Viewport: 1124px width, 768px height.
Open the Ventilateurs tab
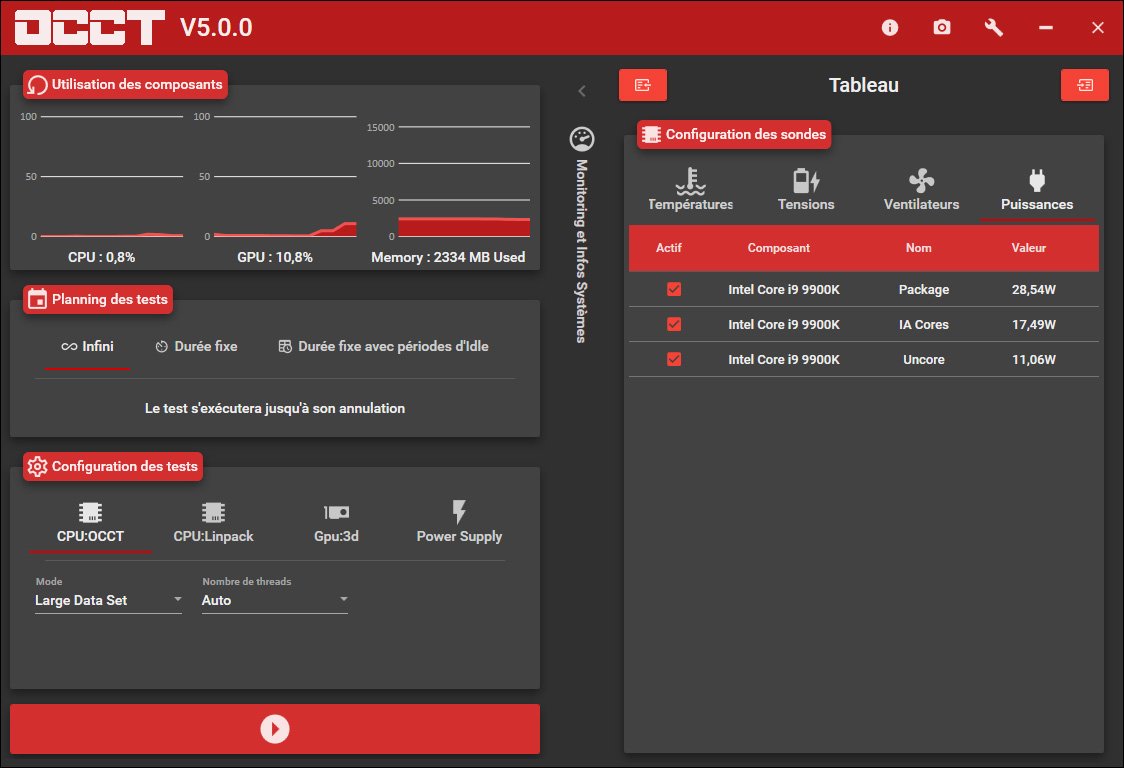[x=921, y=191]
